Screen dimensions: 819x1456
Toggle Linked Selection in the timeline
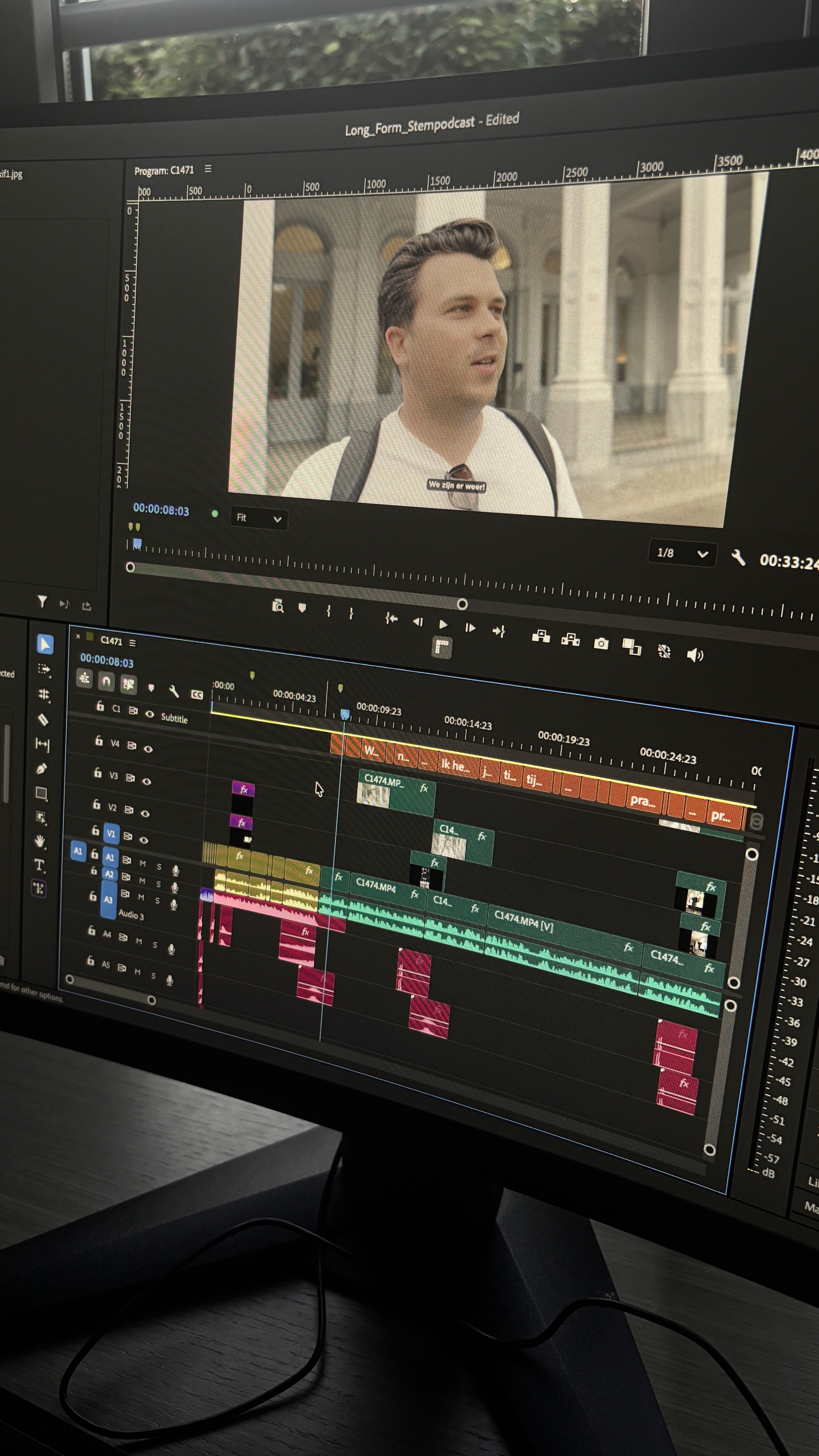click(x=129, y=685)
